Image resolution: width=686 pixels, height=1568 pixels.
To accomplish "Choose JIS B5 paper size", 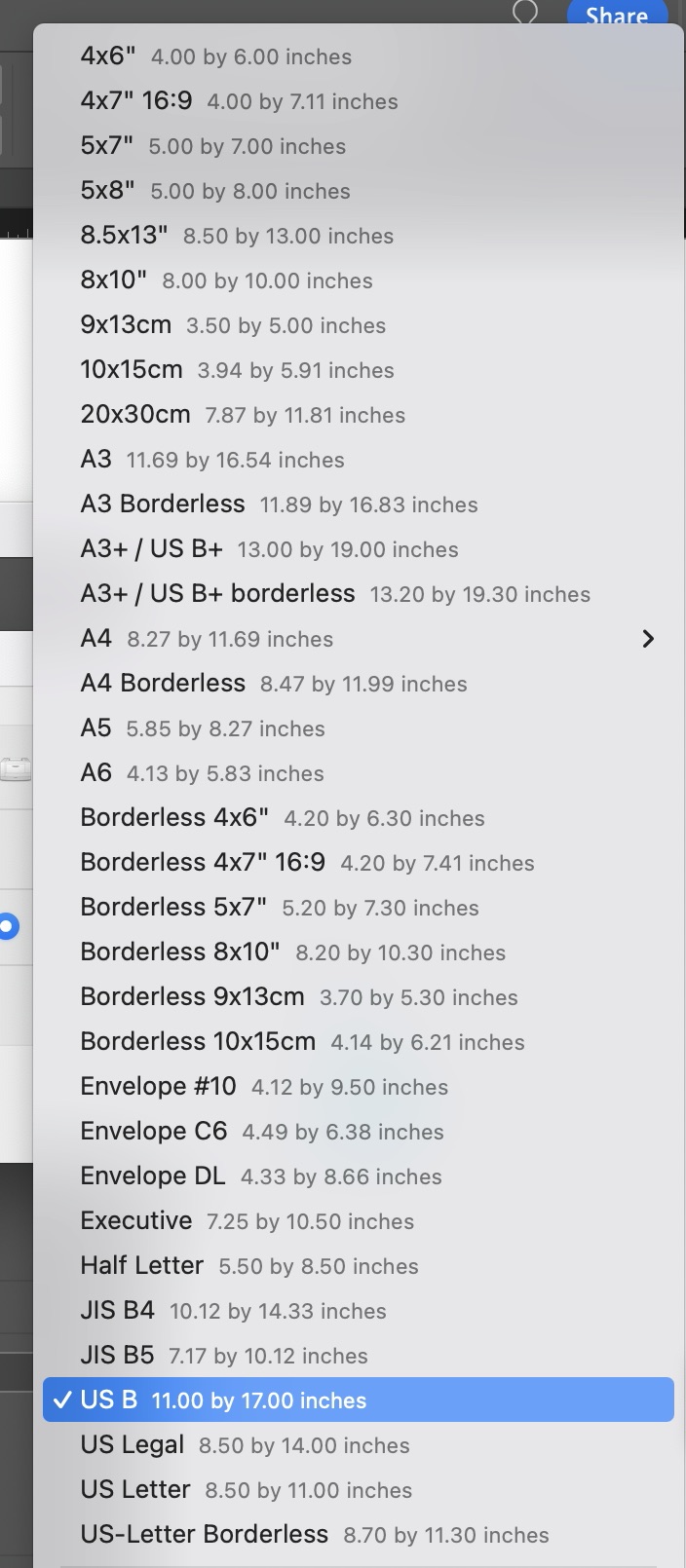I will tap(224, 1355).
